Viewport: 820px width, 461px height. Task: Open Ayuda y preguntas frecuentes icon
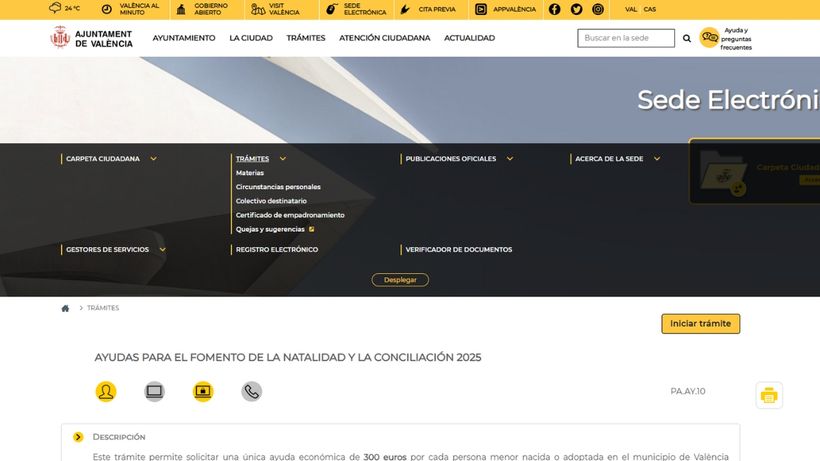click(x=710, y=38)
